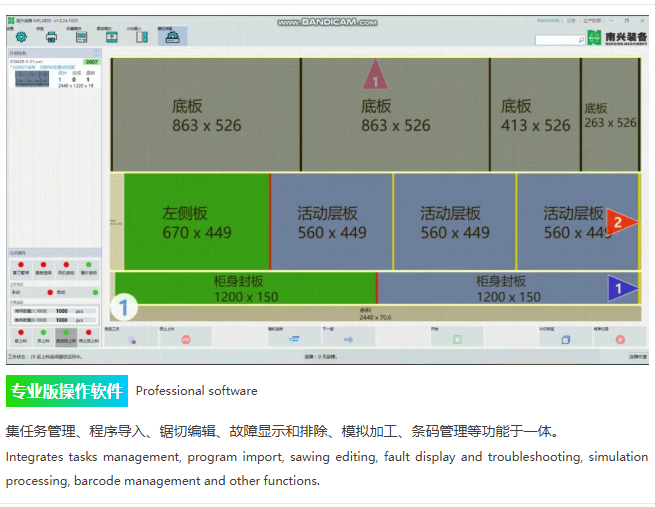The width and height of the screenshot is (655, 507).
Task: Click the first 1000 pcs quantity field
Action: click(62, 311)
